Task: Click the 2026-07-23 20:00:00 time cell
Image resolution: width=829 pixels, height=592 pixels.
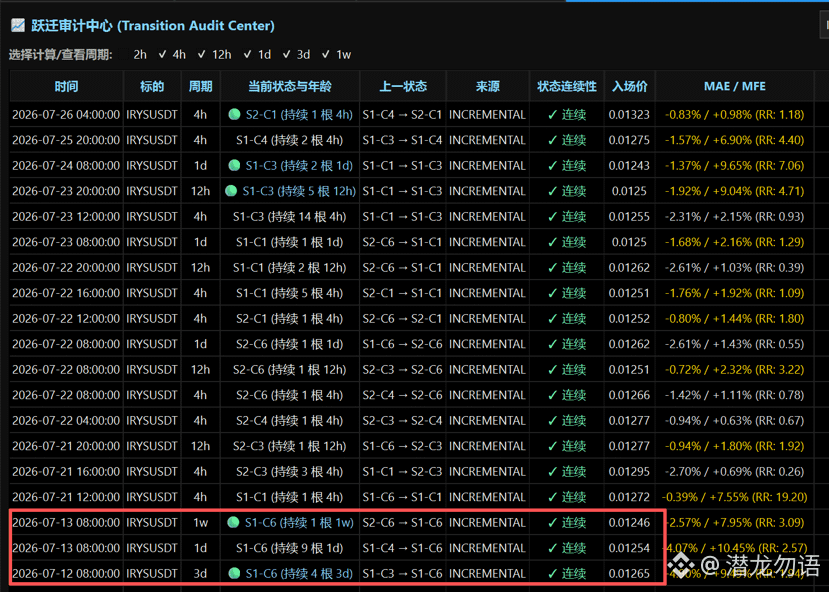Action: coord(66,191)
